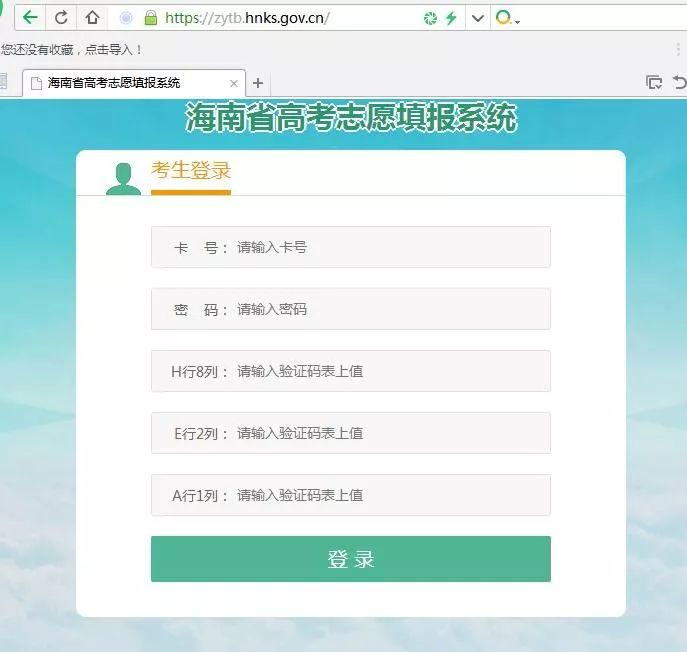
Task: Open a new tab with the plus button
Action: point(258,83)
